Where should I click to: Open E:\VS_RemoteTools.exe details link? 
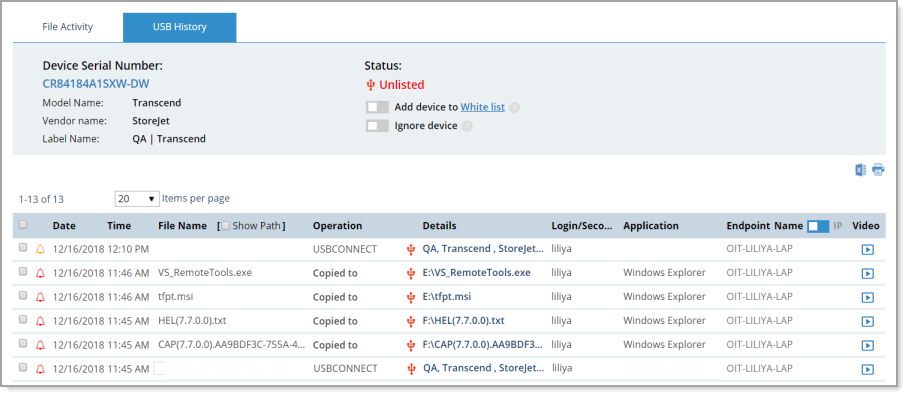(476, 273)
